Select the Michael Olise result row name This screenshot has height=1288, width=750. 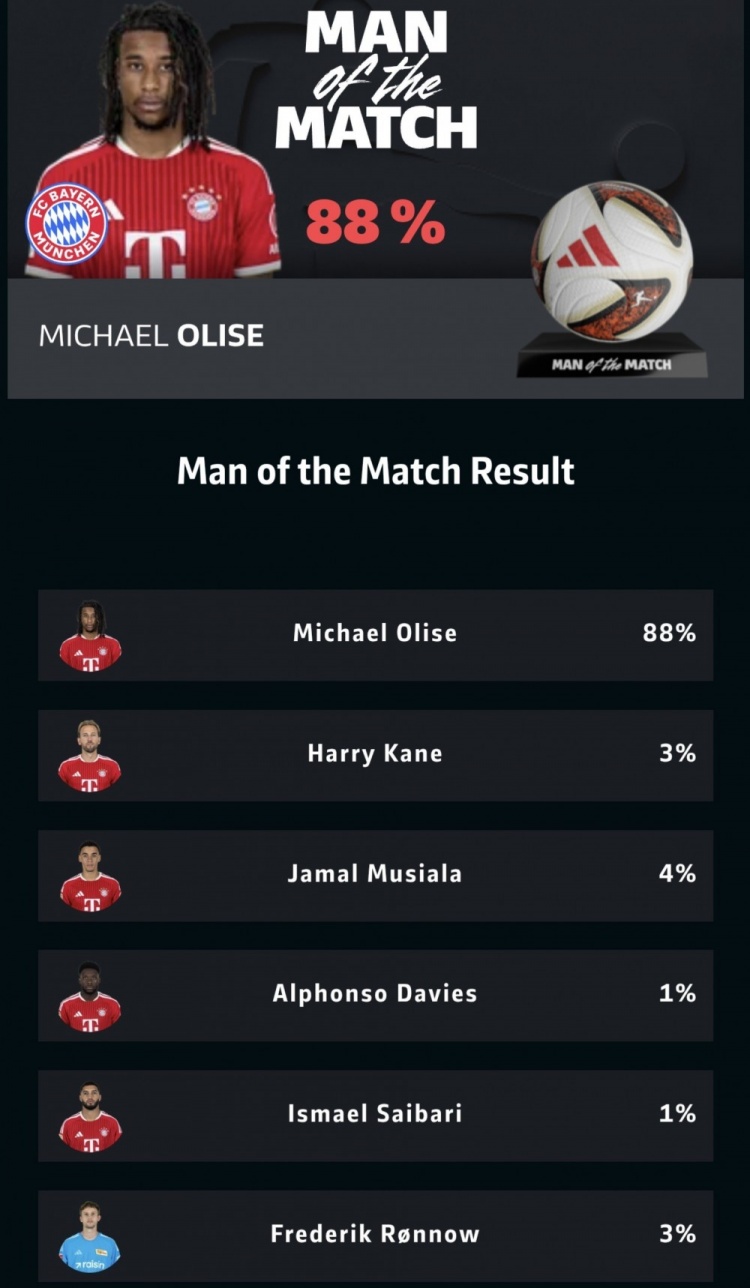pos(375,633)
